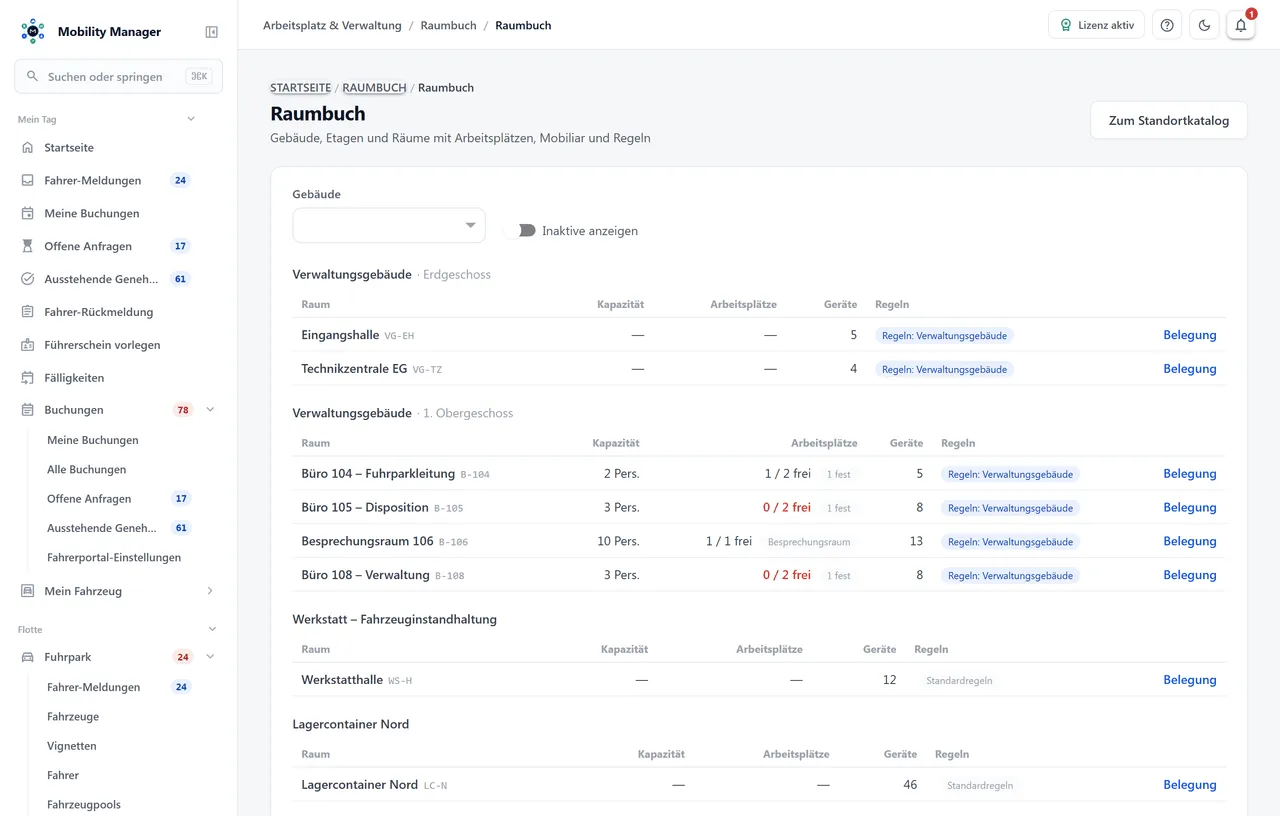Click the Fahrer-Meldungen inbox icon under Mein Tag

[x=28, y=181]
